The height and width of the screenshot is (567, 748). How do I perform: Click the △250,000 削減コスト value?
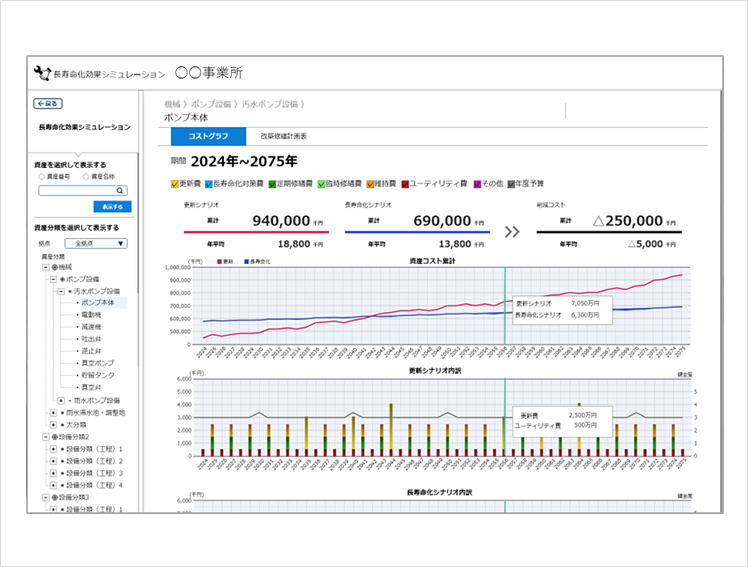click(x=628, y=221)
